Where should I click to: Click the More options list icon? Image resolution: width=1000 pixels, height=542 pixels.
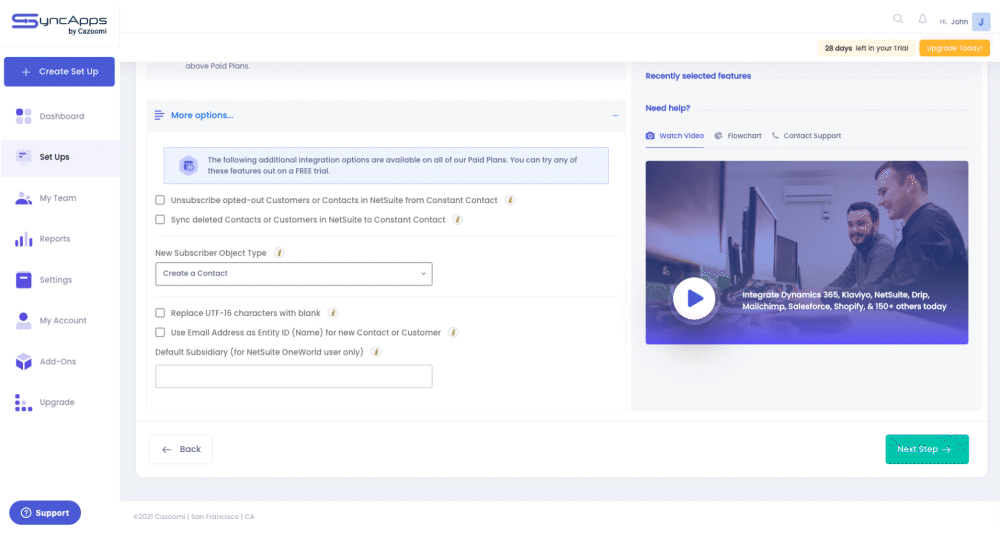tap(159, 115)
